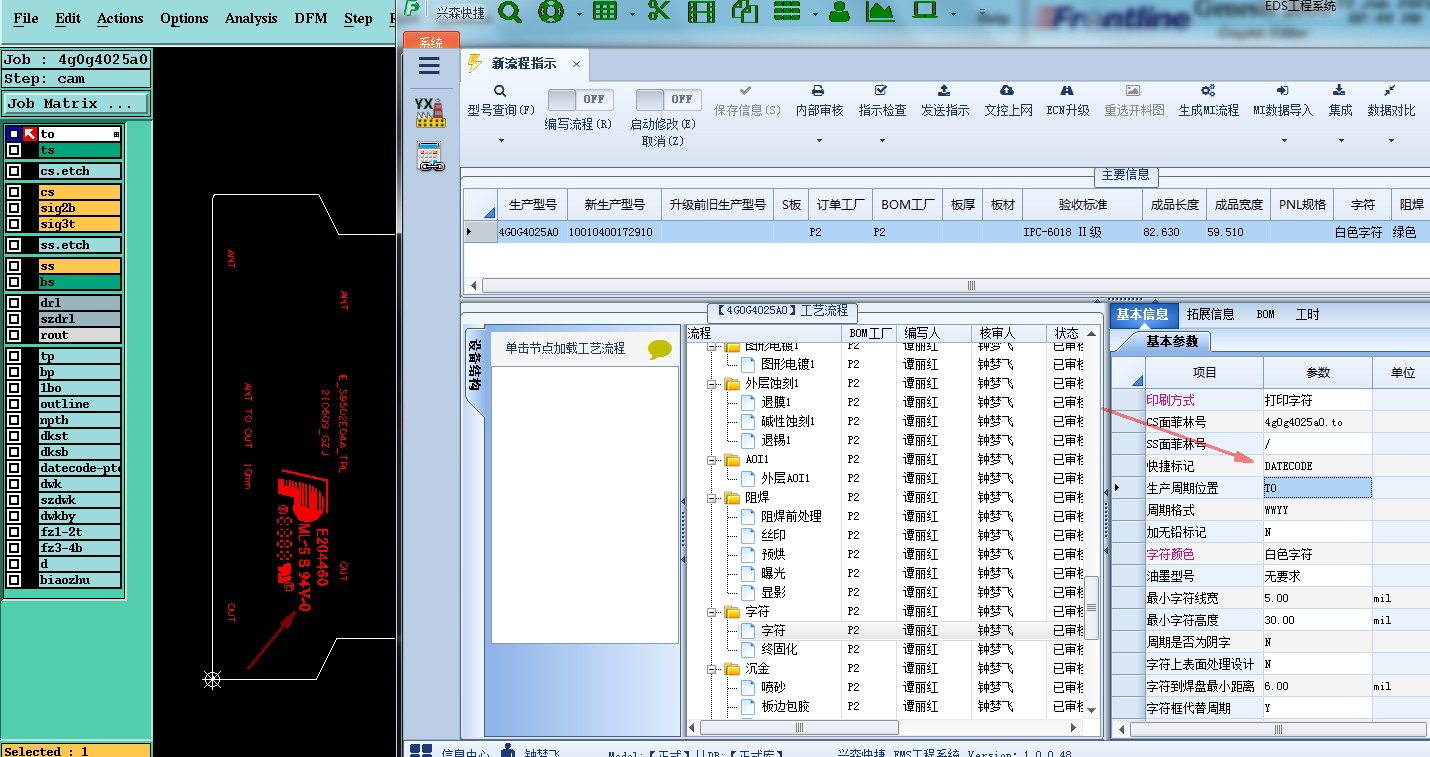This screenshot has width=1430, height=757.
Task: Click 文控上网 cloud upload button
Action: 1008,101
